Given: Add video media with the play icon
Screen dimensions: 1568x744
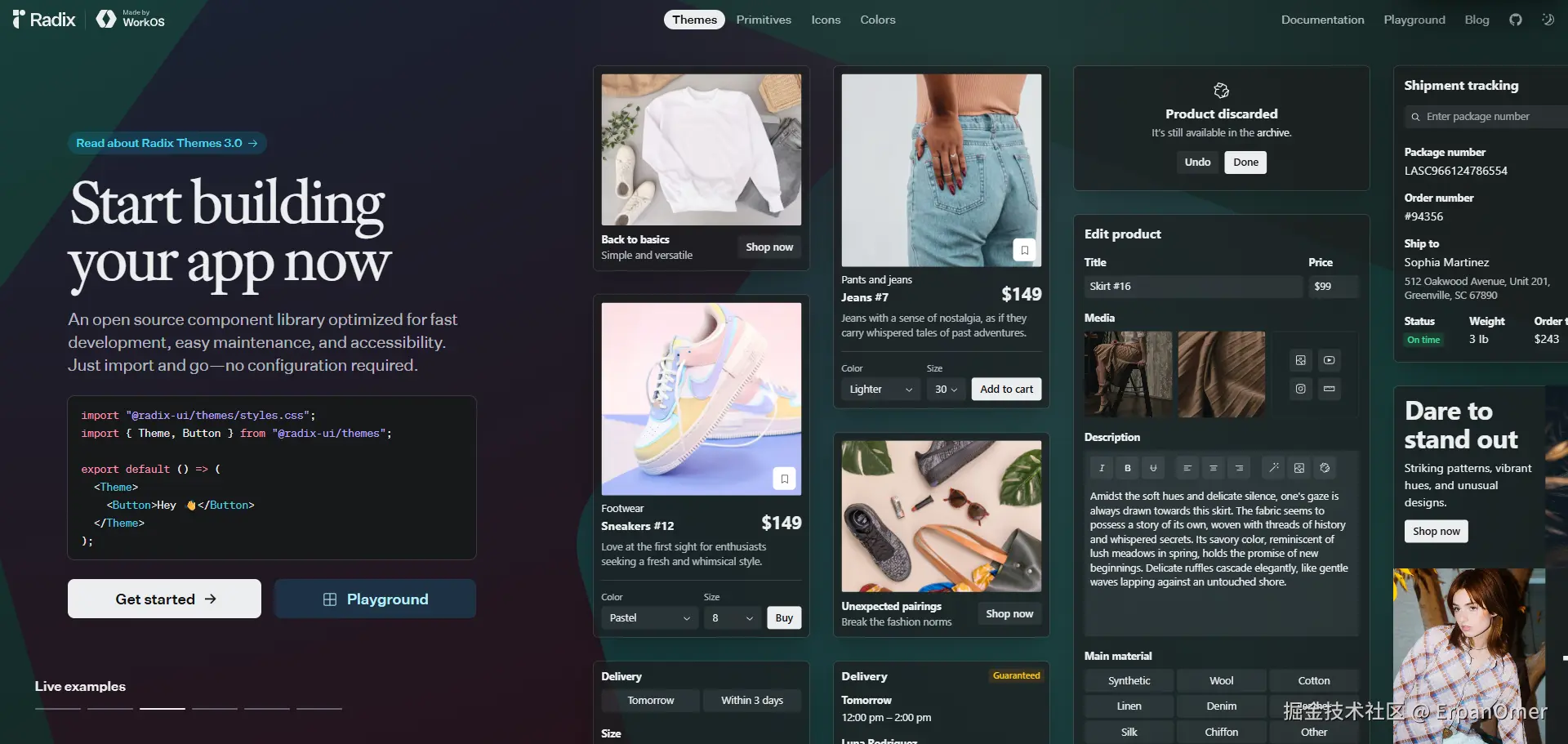Looking at the screenshot, I should click(1330, 360).
